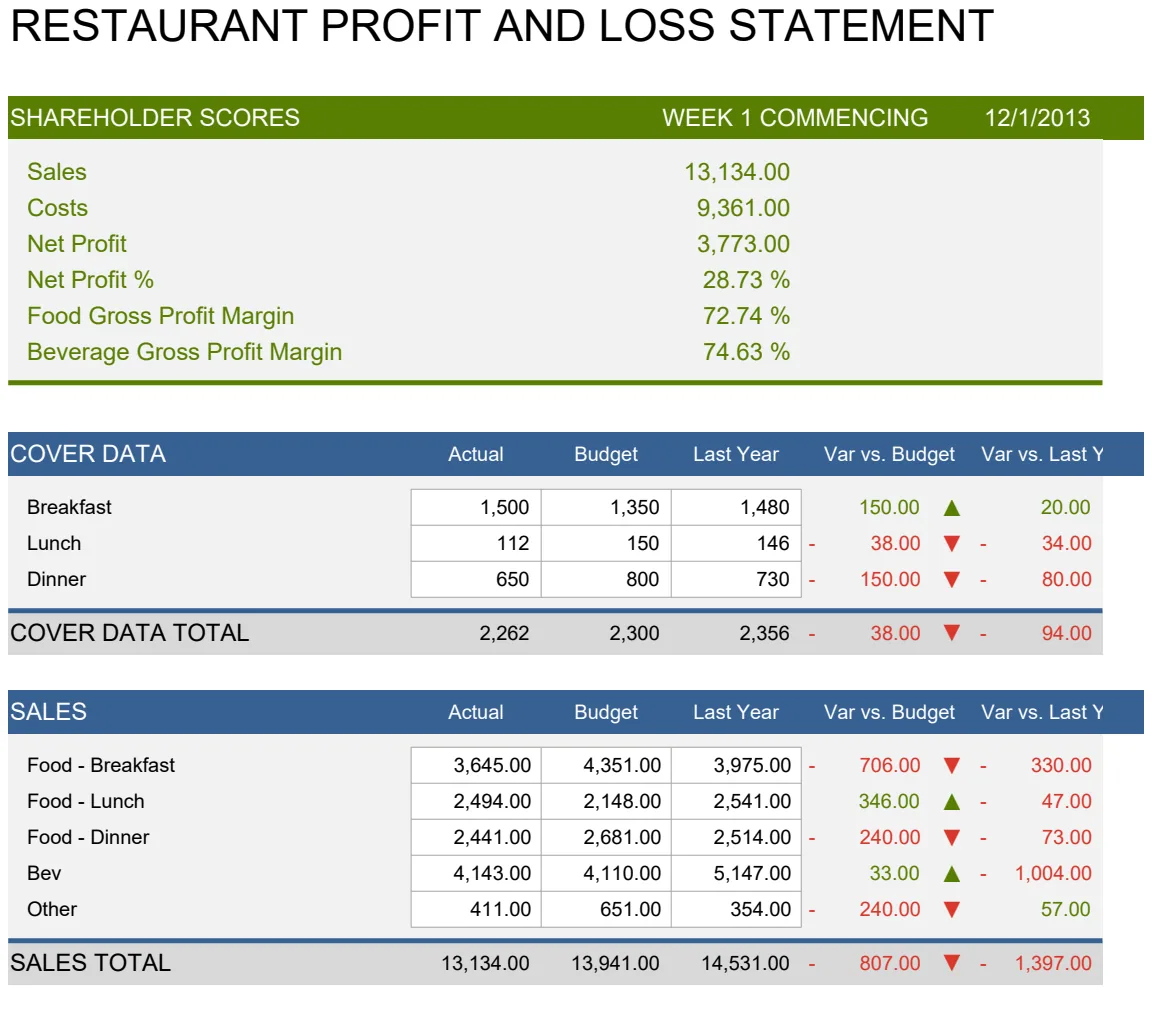Select the Lunch Last Year cell 146
The height and width of the screenshot is (1020, 1152).
click(736, 543)
